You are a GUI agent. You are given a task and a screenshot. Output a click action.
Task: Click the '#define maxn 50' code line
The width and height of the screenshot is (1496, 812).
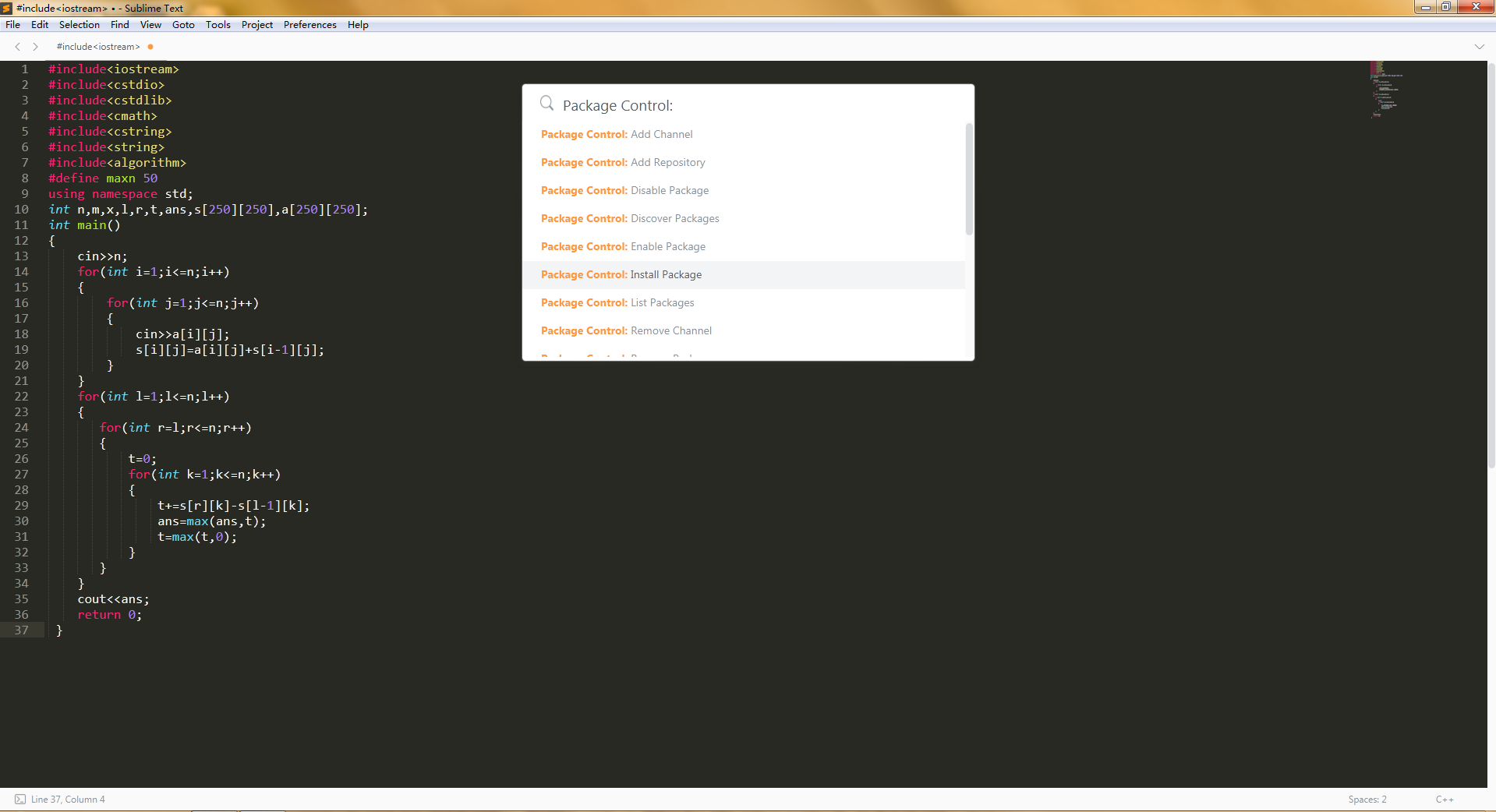tap(103, 178)
